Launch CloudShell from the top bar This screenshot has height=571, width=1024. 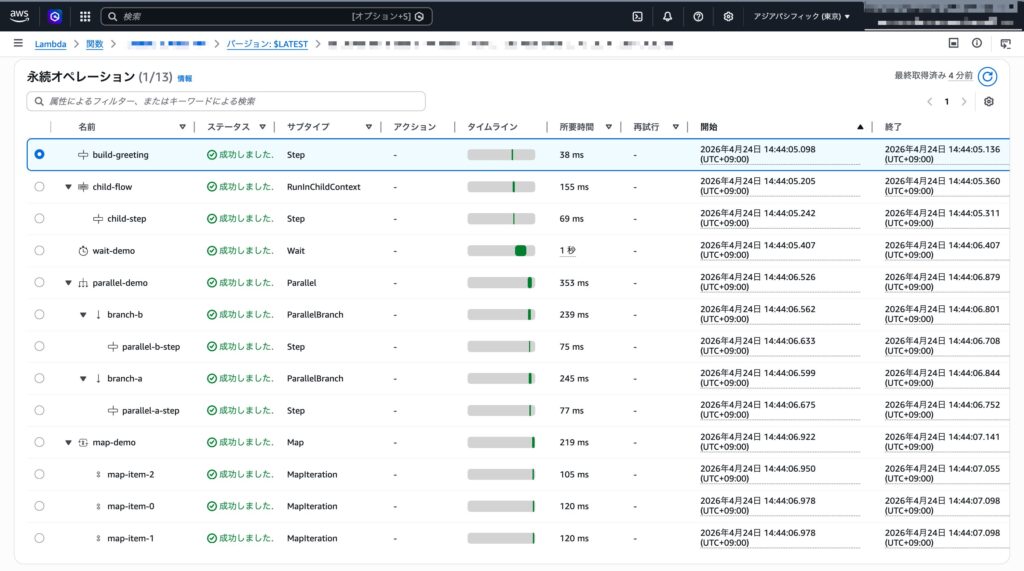point(637,16)
